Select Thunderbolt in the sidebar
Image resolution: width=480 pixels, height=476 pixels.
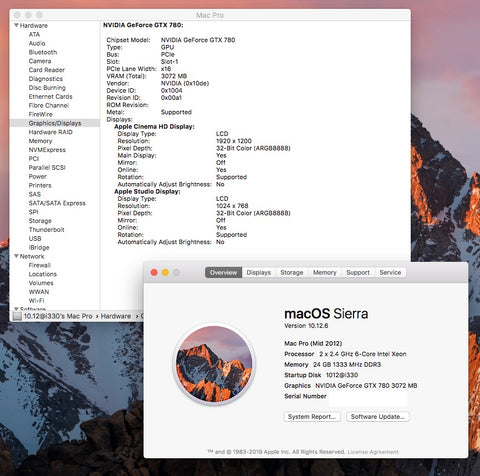[x=46, y=230]
